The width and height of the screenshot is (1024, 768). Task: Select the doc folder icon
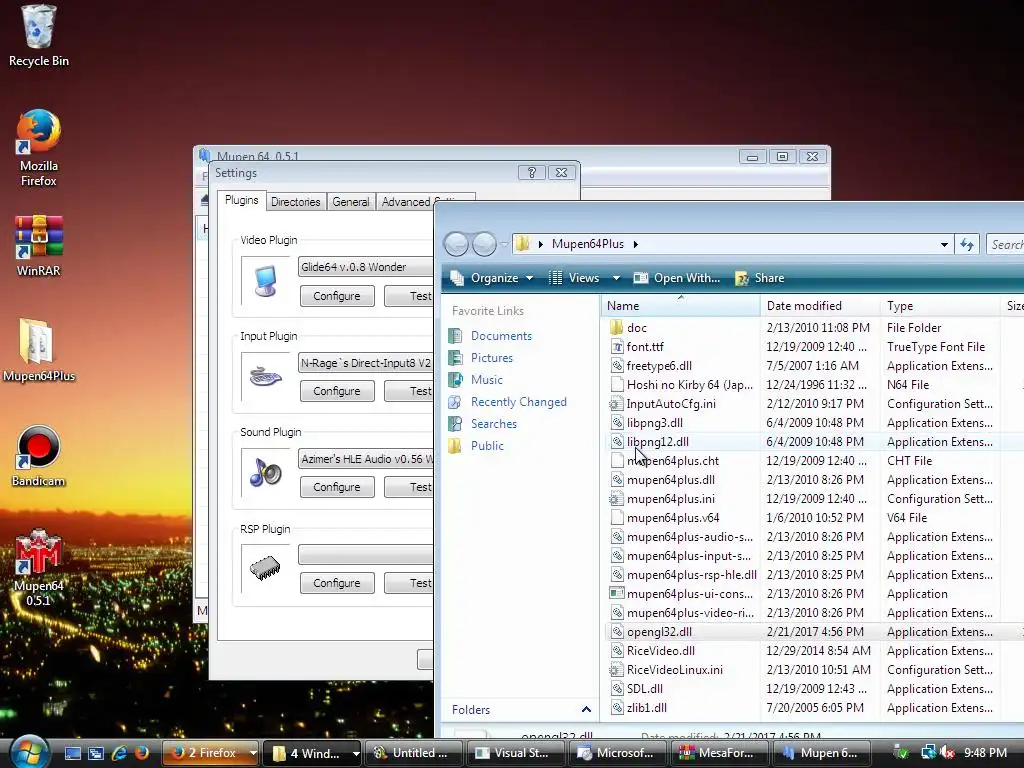(616, 328)
